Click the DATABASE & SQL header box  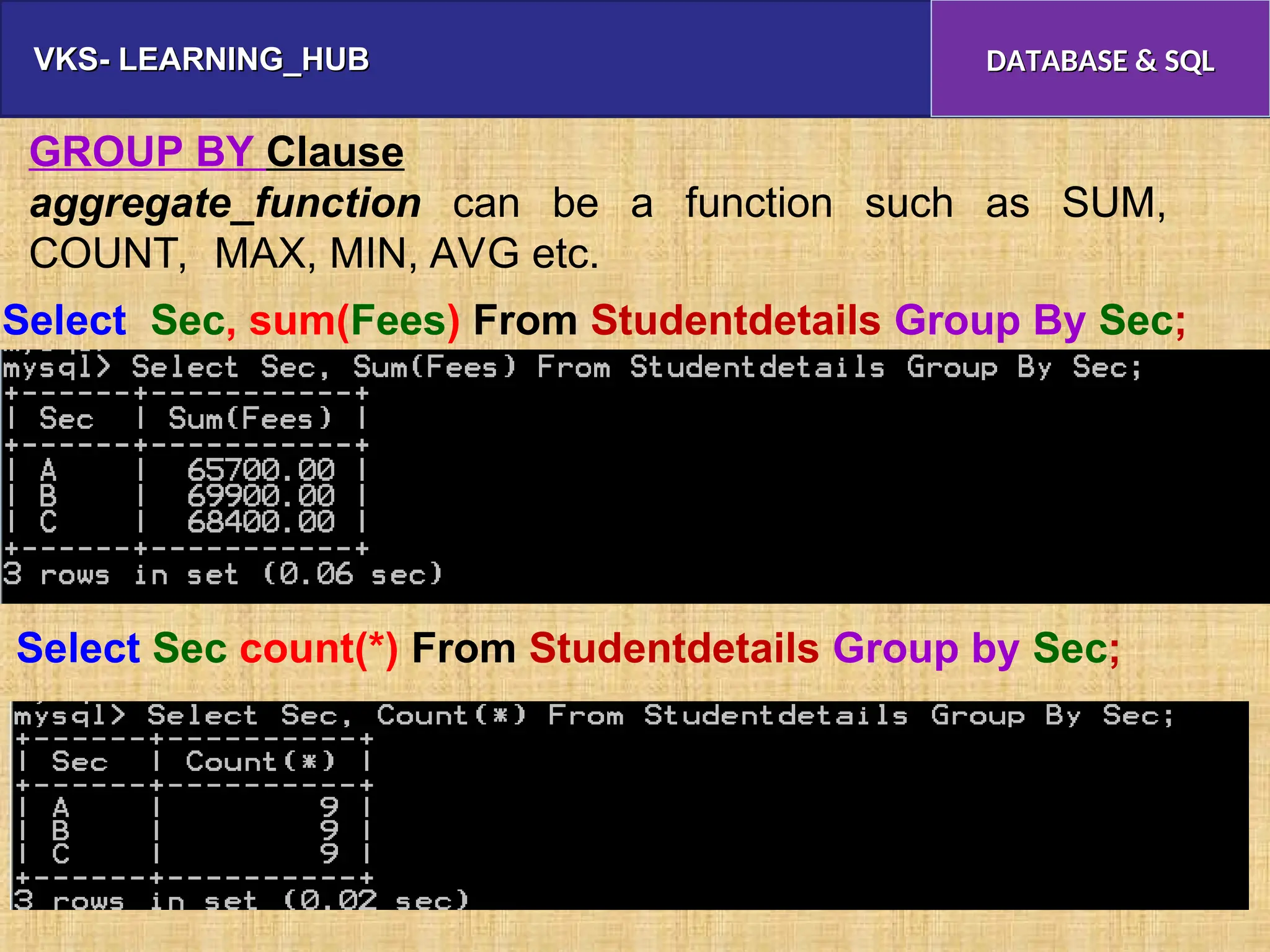pyautogui.click(x=1100, y=59)
